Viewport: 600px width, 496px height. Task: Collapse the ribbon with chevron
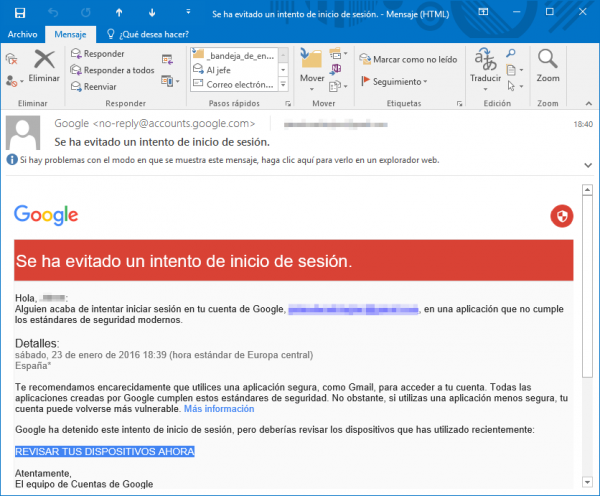coord(589,103)
